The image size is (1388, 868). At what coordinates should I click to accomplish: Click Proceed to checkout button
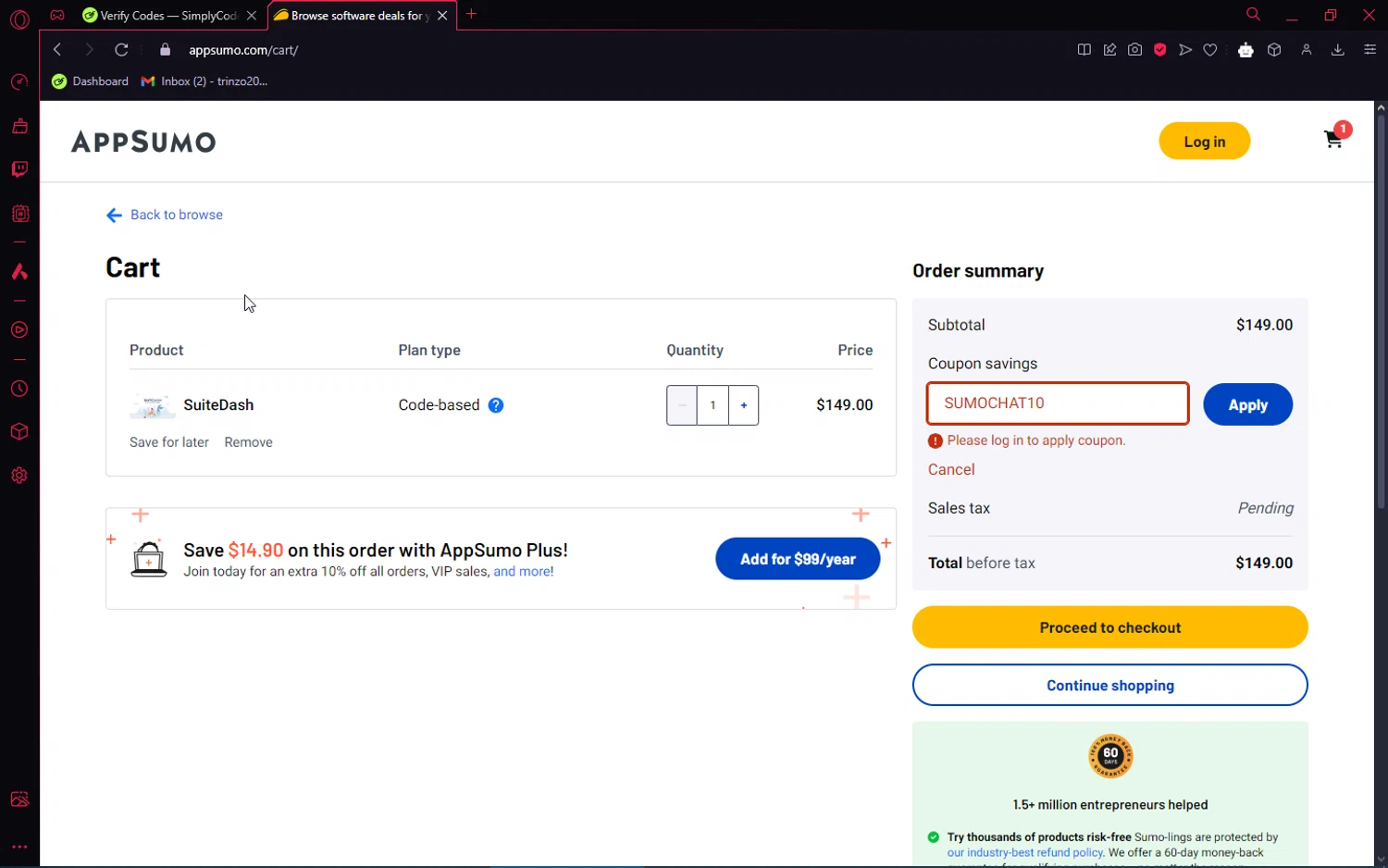pos(1109,627)
